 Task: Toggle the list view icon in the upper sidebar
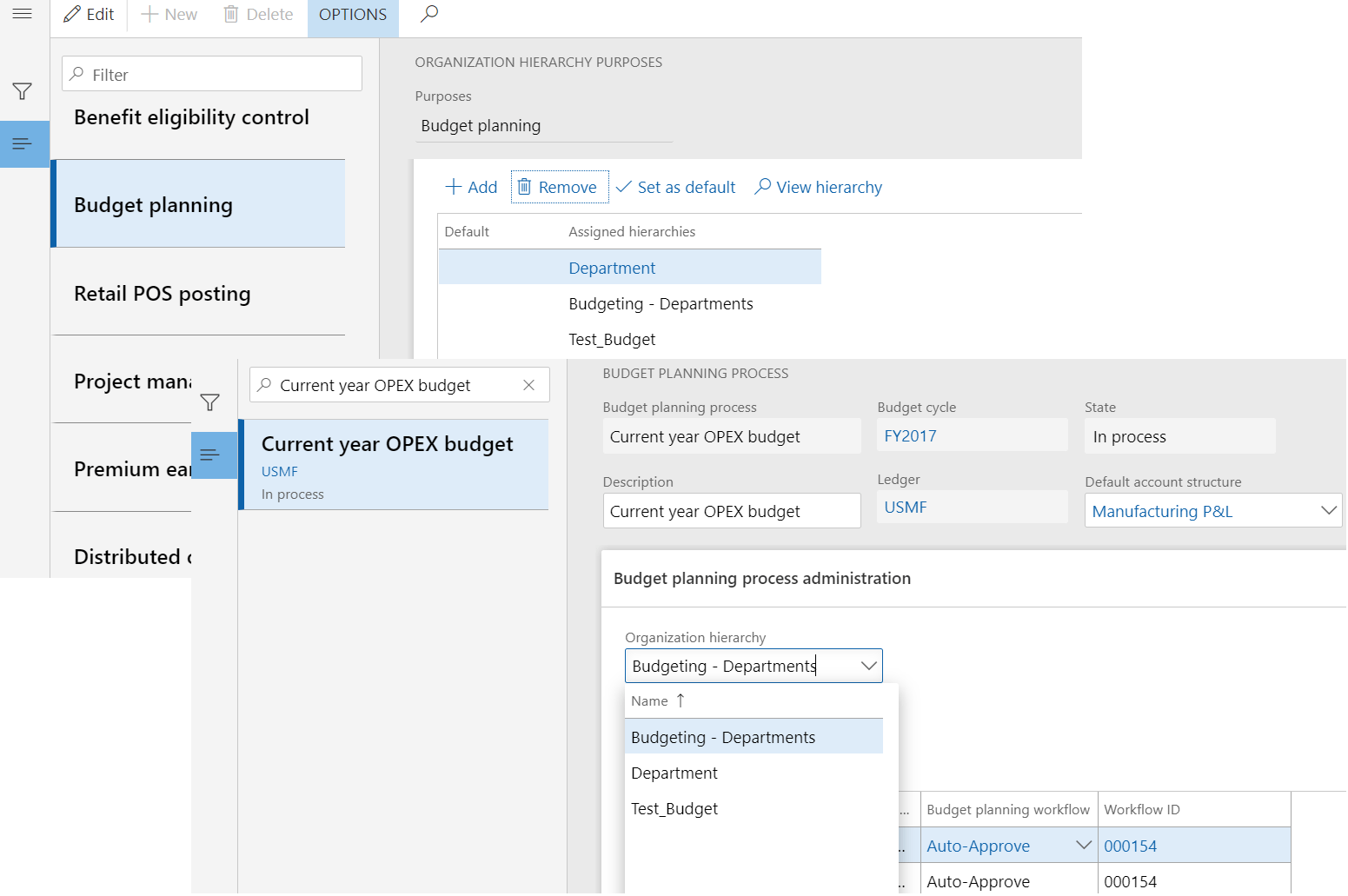pos(23,143)
